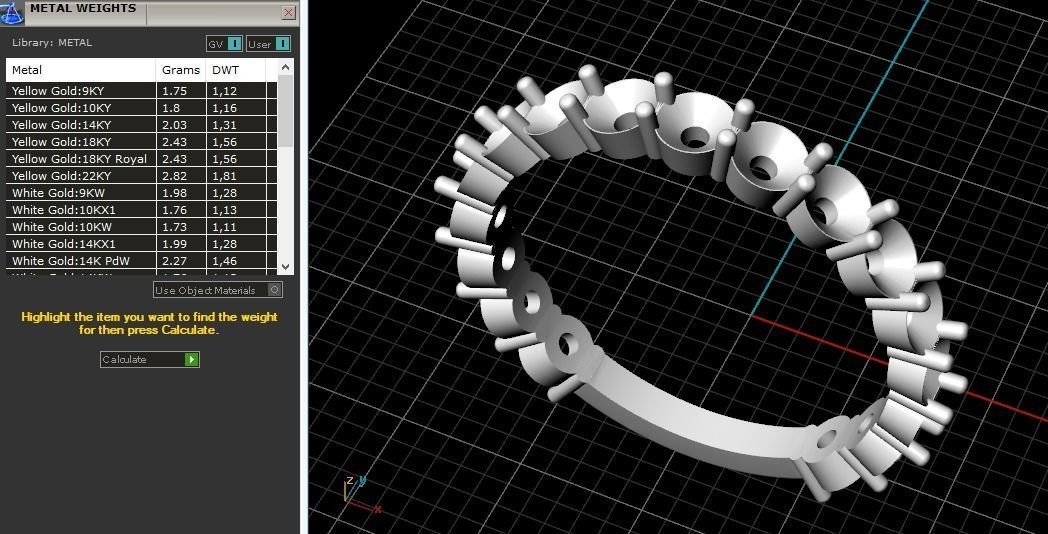Viewport: 1048px width, 534px height.
Task: Click the Matrix logo icon beside Metal Weights
Action: click(11, 12)
